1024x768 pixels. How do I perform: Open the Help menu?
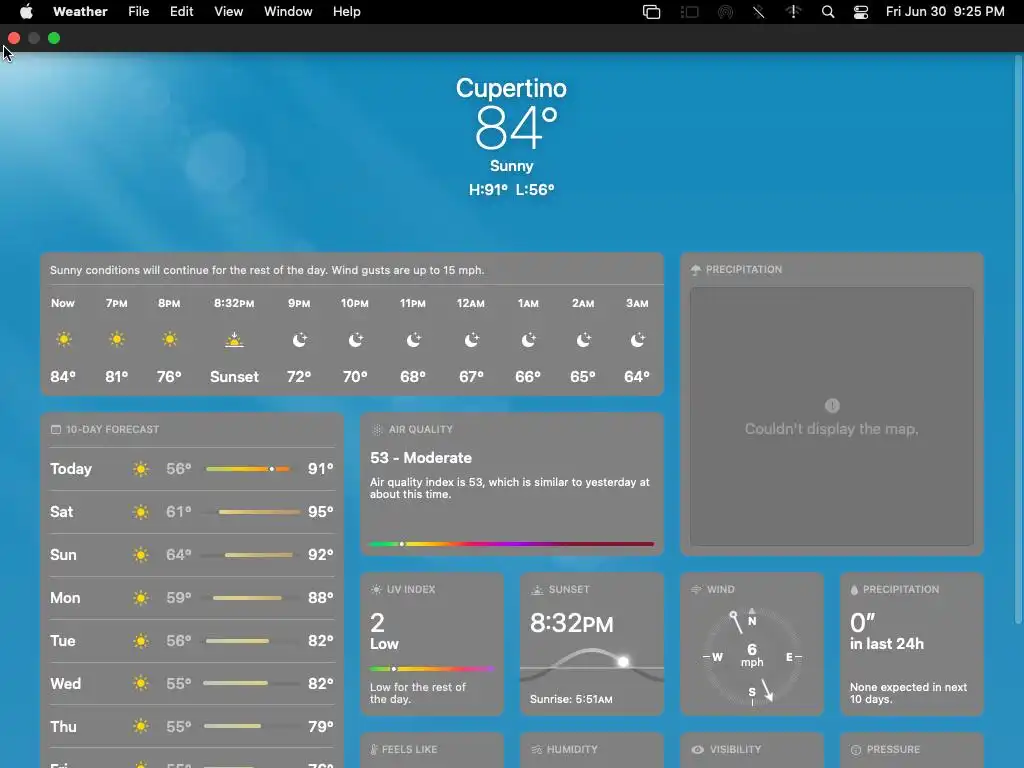[346, 12]
